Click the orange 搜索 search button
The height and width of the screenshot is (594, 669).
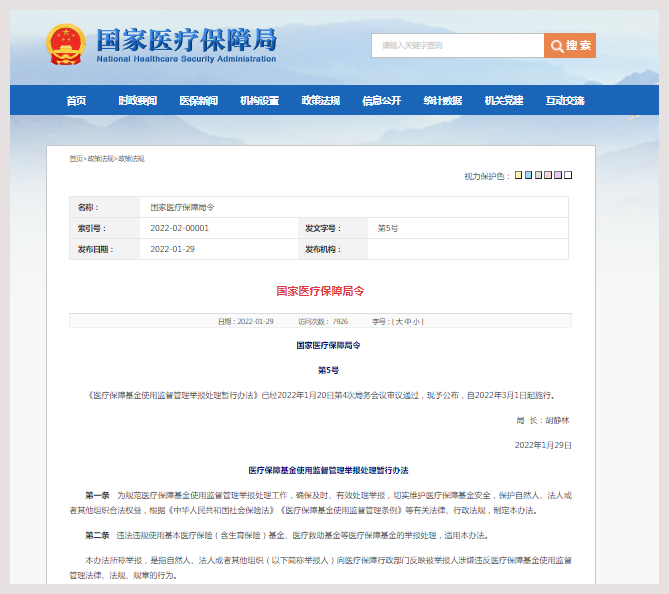570,46
